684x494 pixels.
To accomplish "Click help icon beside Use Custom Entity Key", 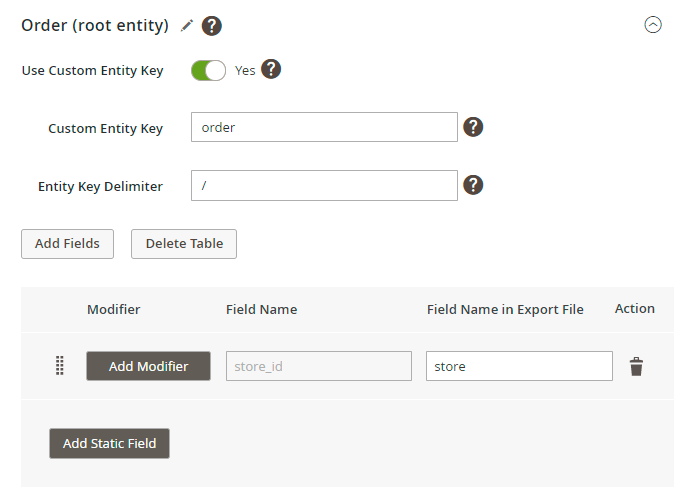I will coord(271,70).
